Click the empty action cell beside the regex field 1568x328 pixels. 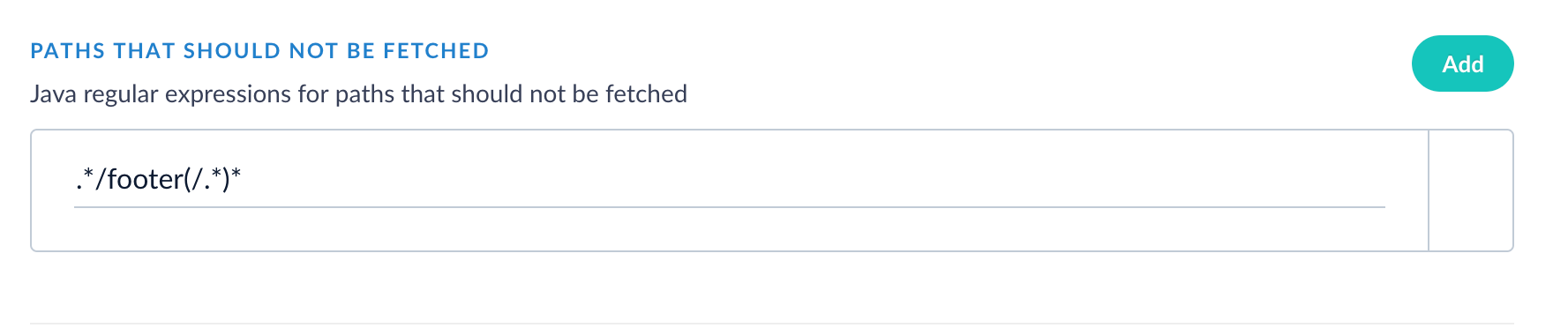pos(1471,190)
